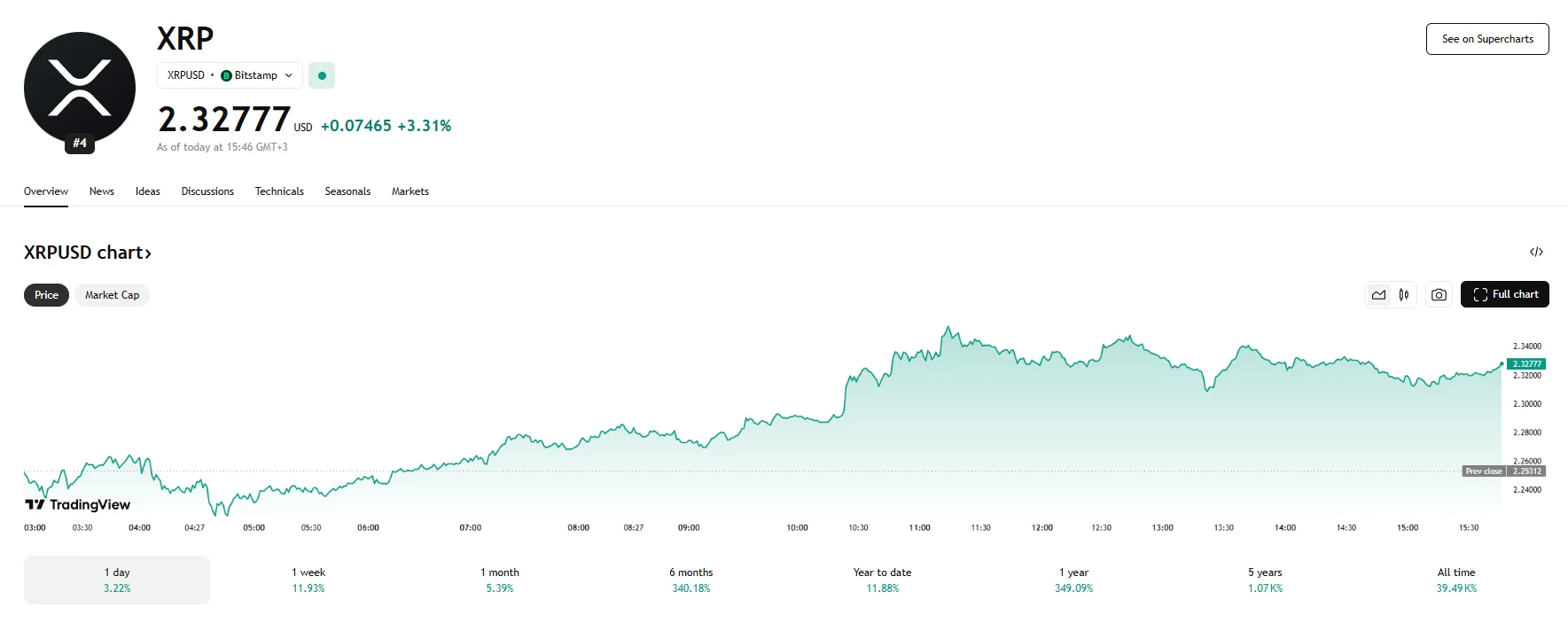The height and width of the screenshot is (623, 1568).
Task: Expand the XRPUSD chart heading link
Action: click(x=88, y=253)
